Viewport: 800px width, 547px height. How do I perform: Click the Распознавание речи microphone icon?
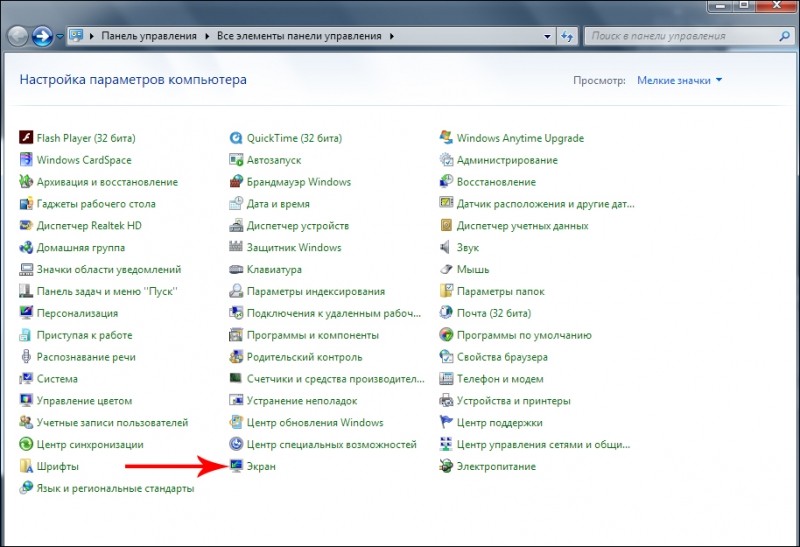[x=26, y=357]
